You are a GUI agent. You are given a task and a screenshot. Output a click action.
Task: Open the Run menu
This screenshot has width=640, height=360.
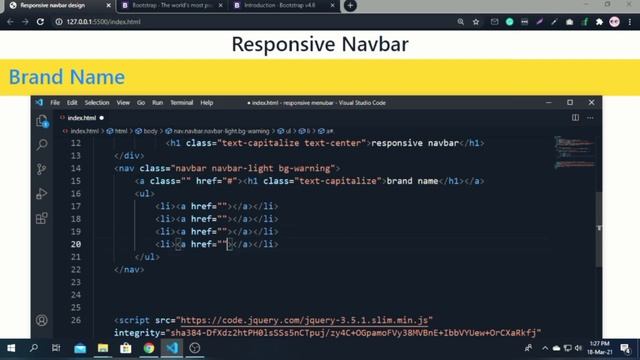158,102
